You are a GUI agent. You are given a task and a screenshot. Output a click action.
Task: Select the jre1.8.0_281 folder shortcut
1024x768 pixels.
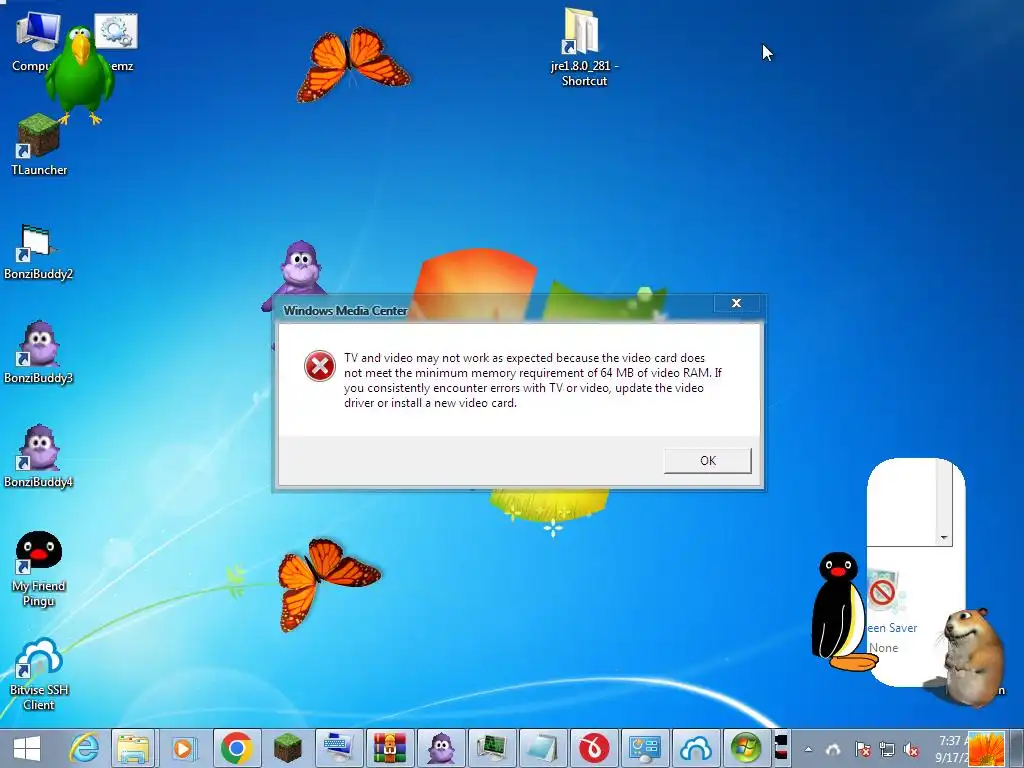click(x=583, y=47)
